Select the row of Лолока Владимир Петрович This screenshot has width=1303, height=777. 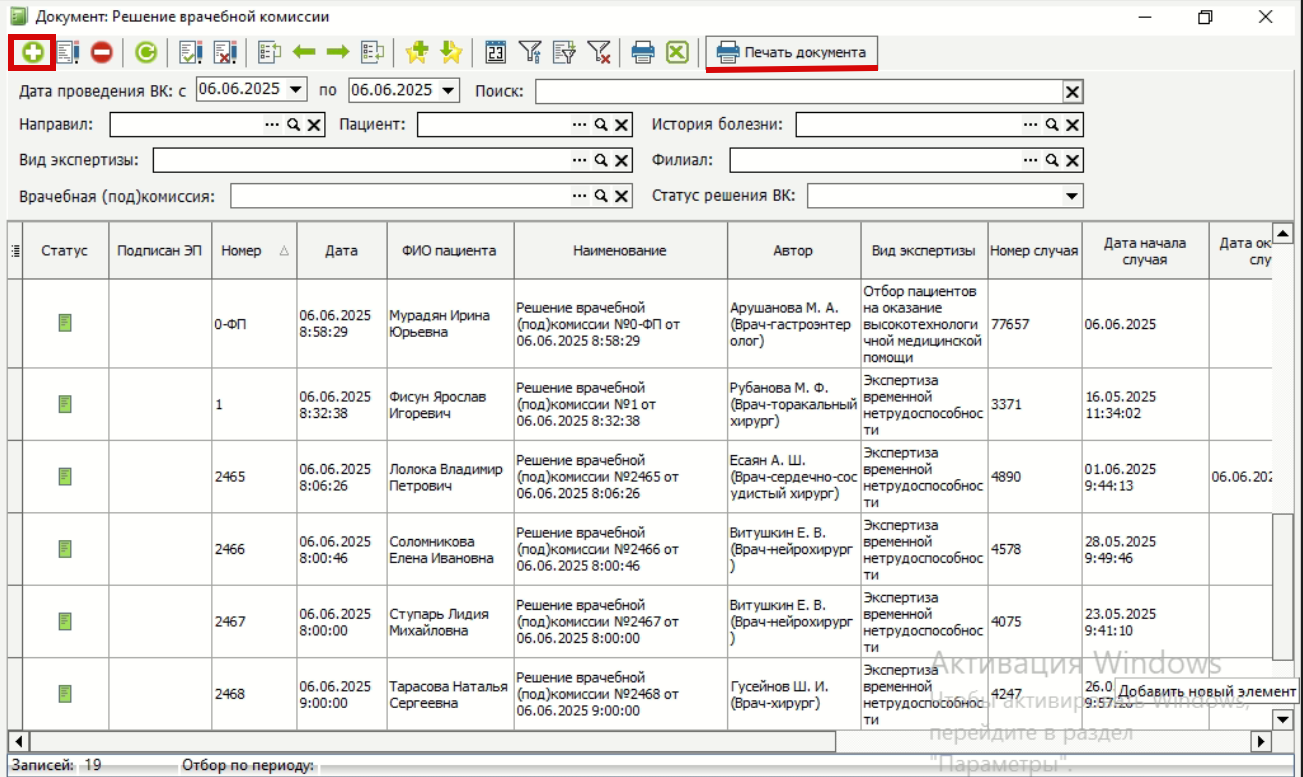640,477
